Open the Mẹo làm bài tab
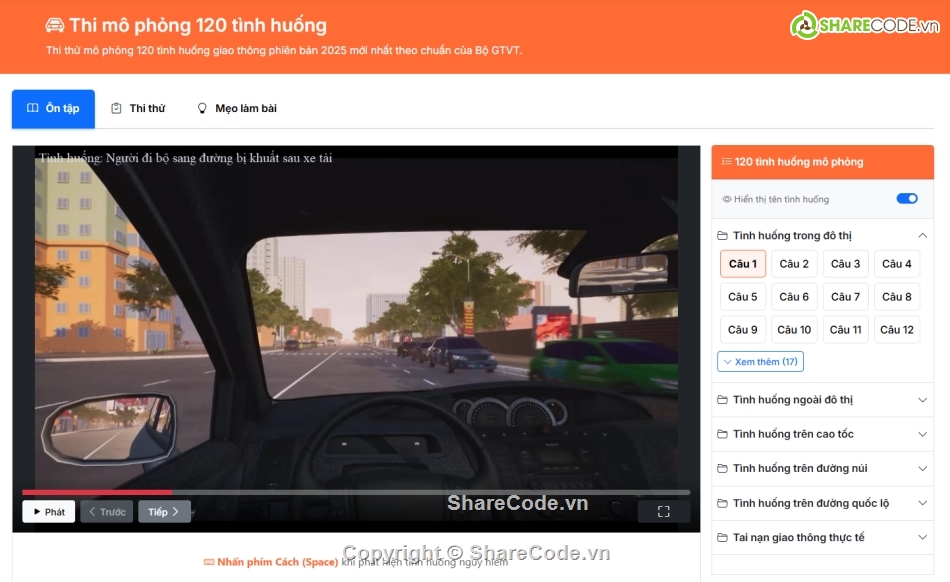The image size is (950, 582). coord(236,109)
